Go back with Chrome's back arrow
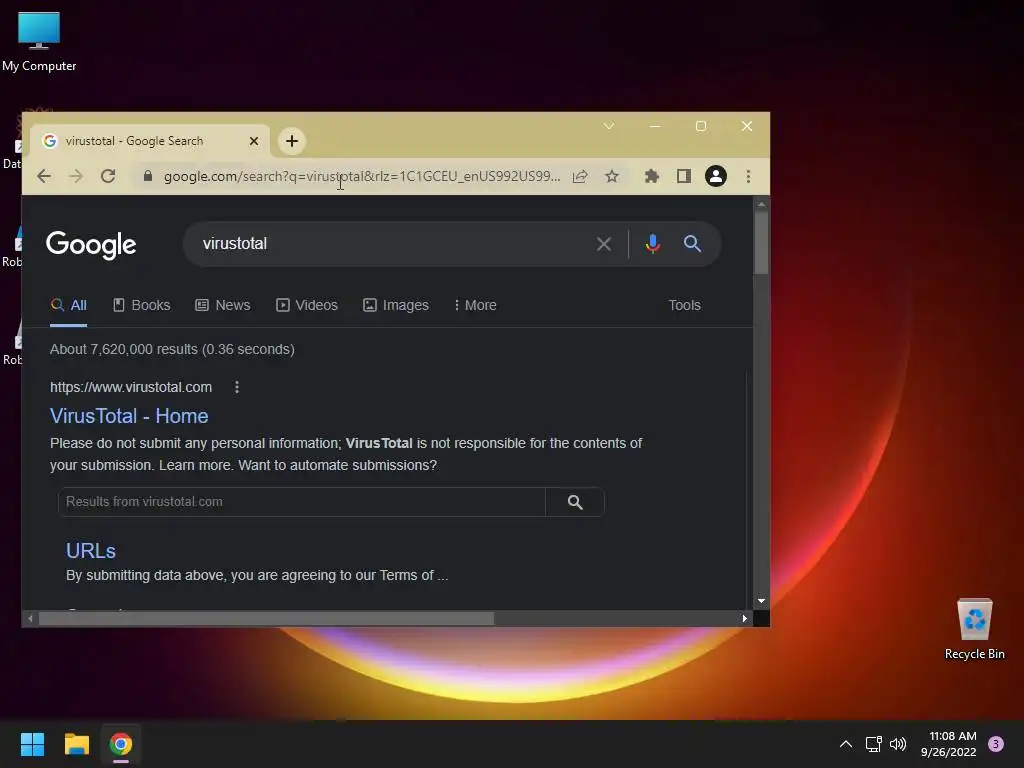1024x768 pixels. (x=44, y=176)
